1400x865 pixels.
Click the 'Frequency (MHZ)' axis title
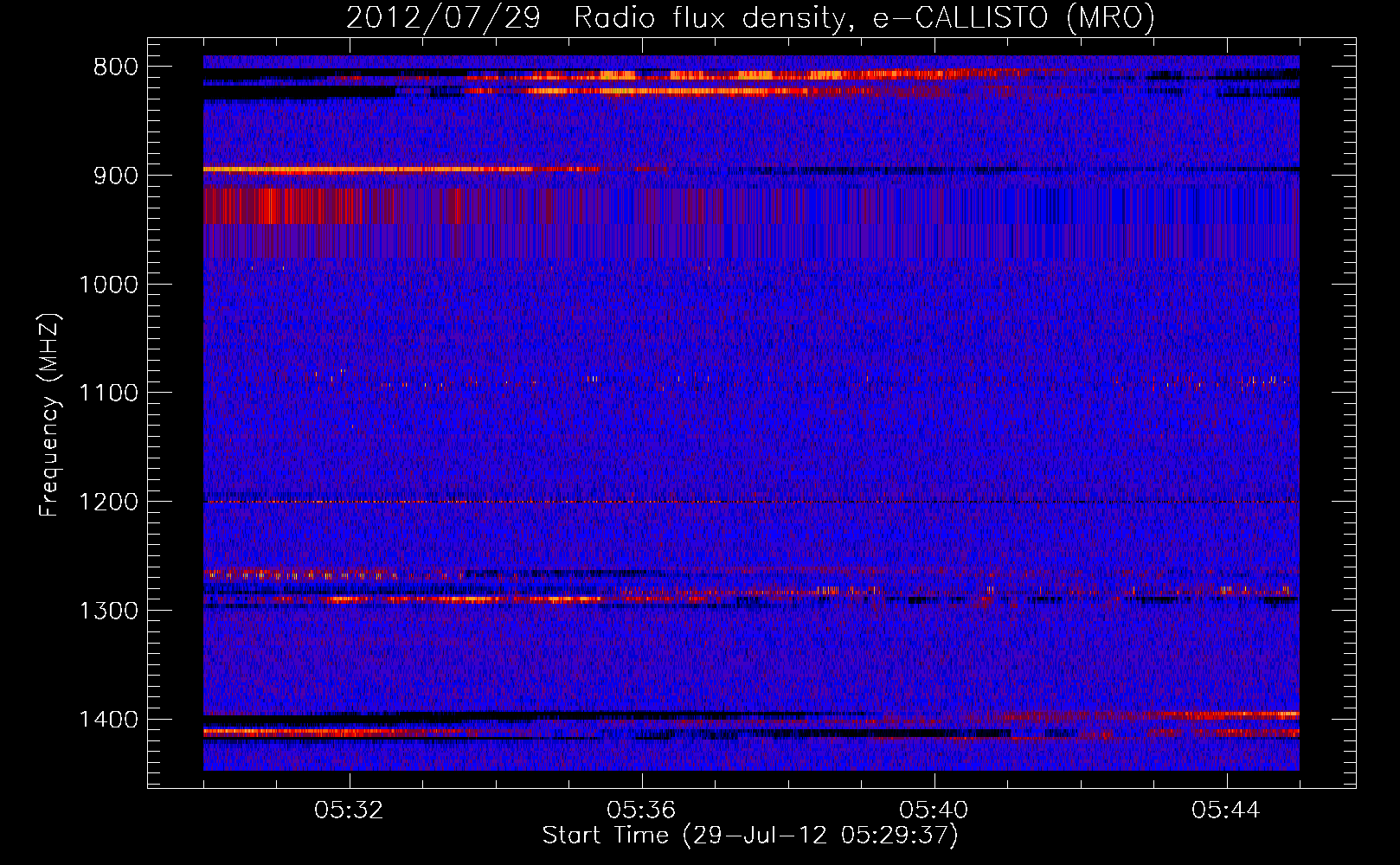50,415
